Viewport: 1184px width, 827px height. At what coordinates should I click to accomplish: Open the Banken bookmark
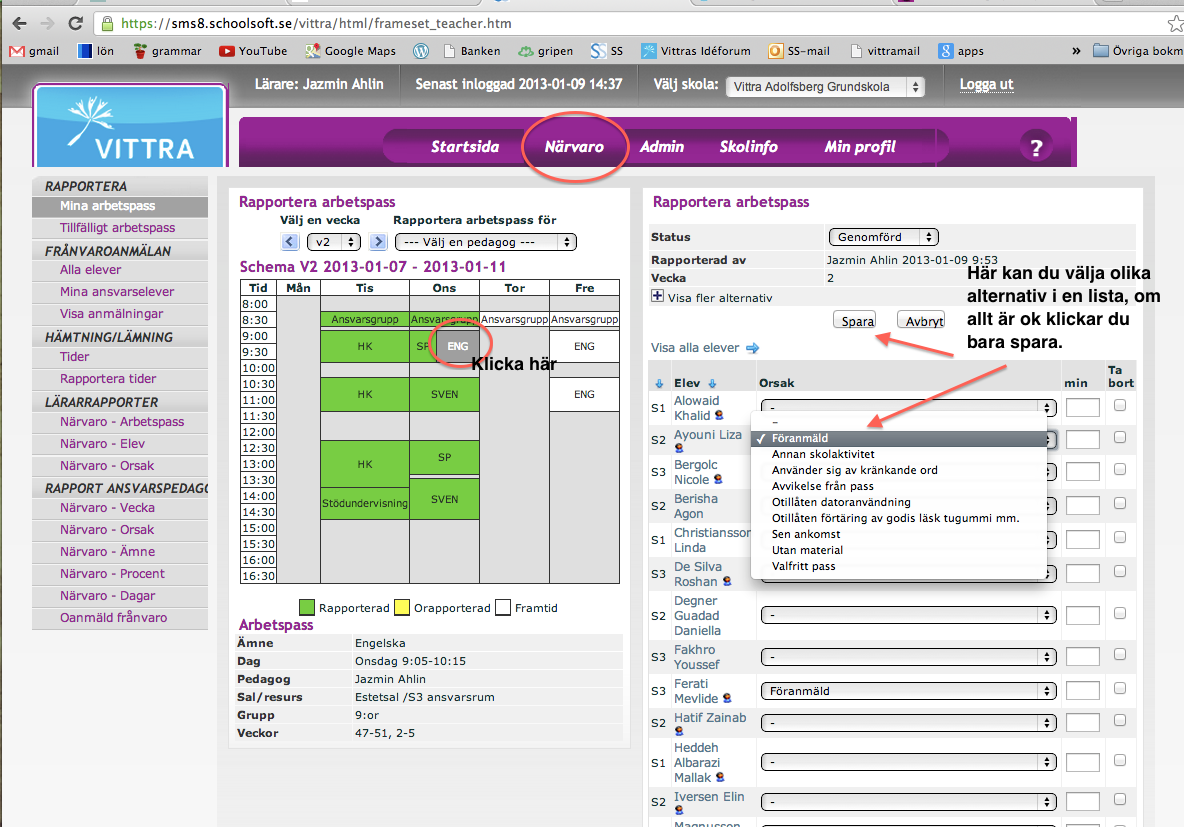(x=472, y=51)
